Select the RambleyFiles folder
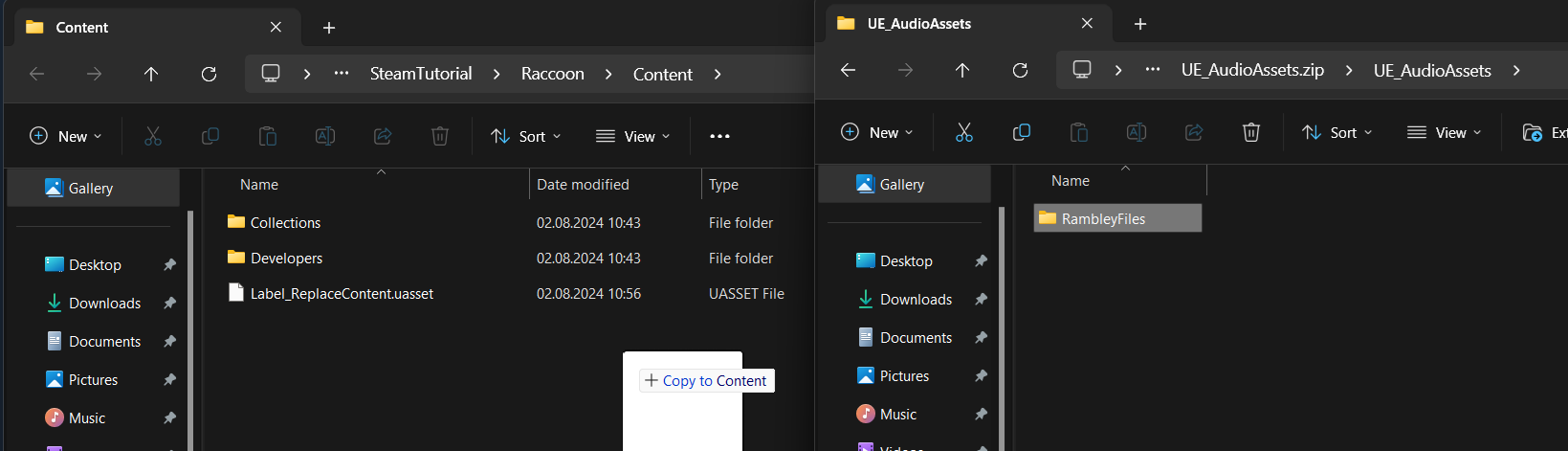The height and width of the screenshot is (451, 1568). click(1103, 218)
